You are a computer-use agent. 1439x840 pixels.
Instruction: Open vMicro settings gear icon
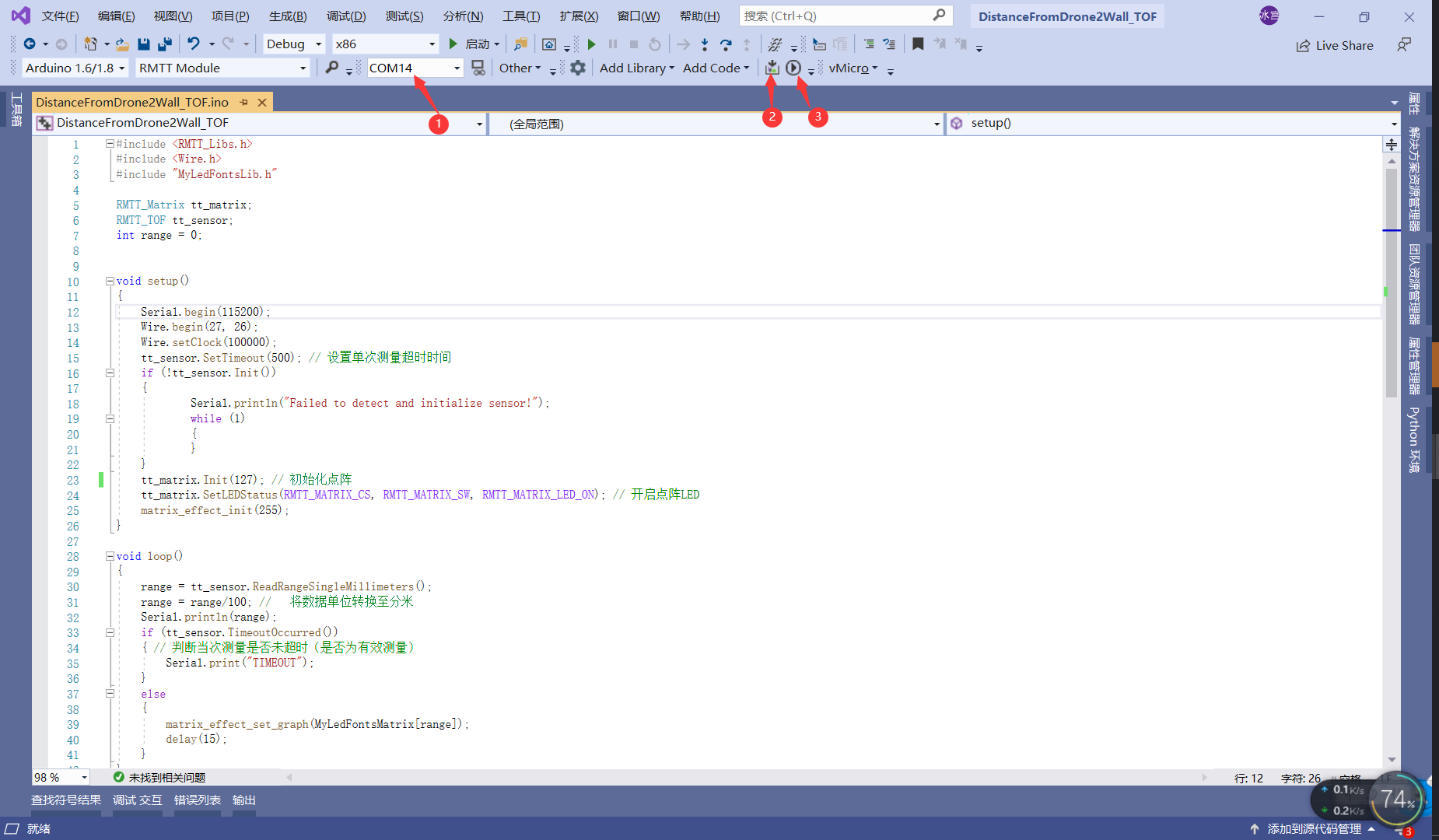(577, 68)
